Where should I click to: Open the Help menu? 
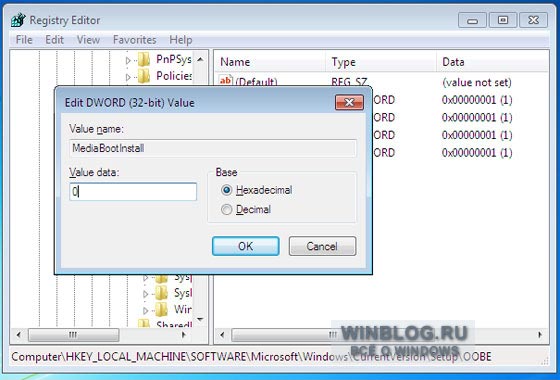pos(181,40)
